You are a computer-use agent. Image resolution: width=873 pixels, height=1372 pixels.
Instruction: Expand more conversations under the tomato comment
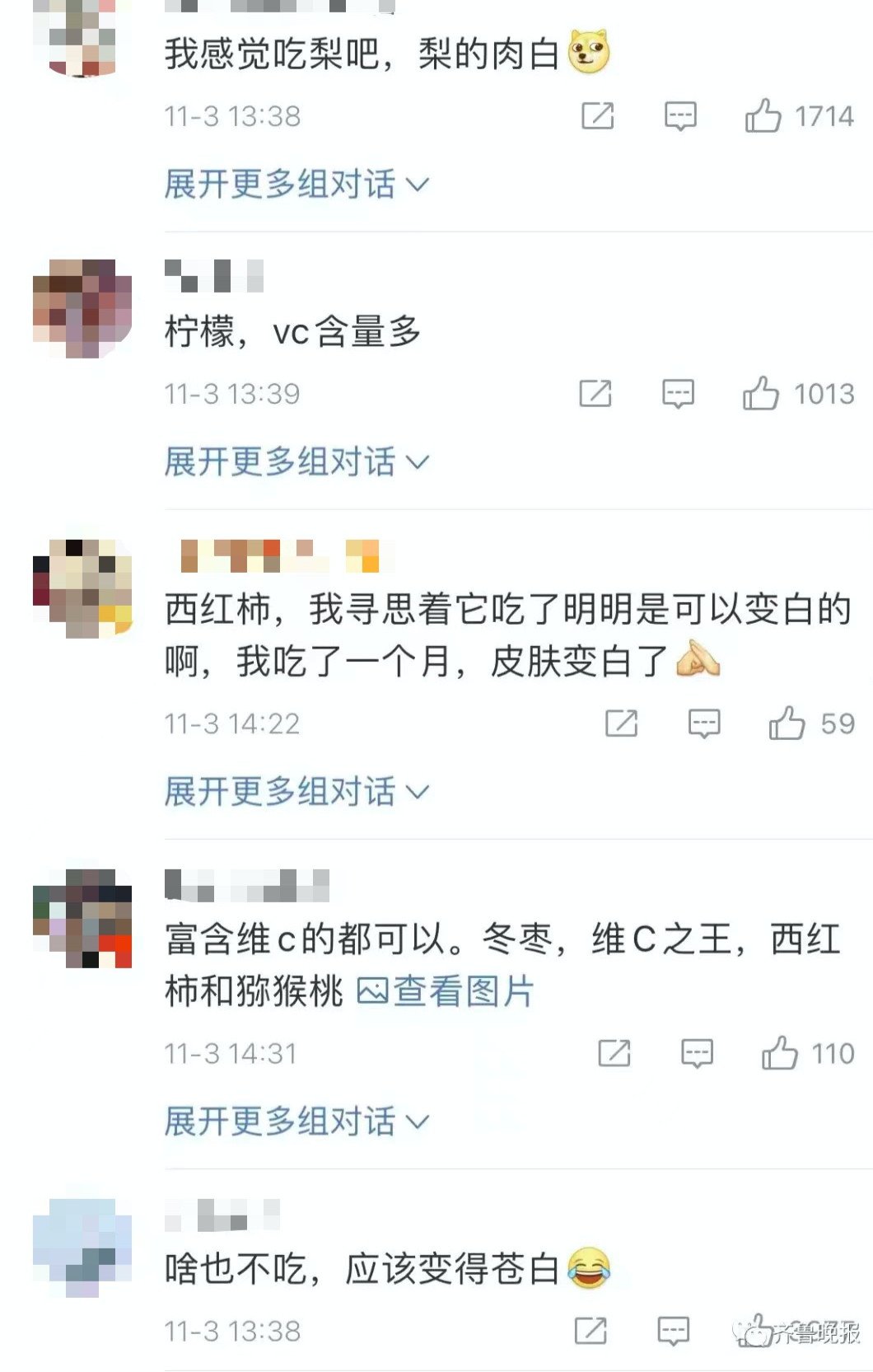tap(296, 791)
